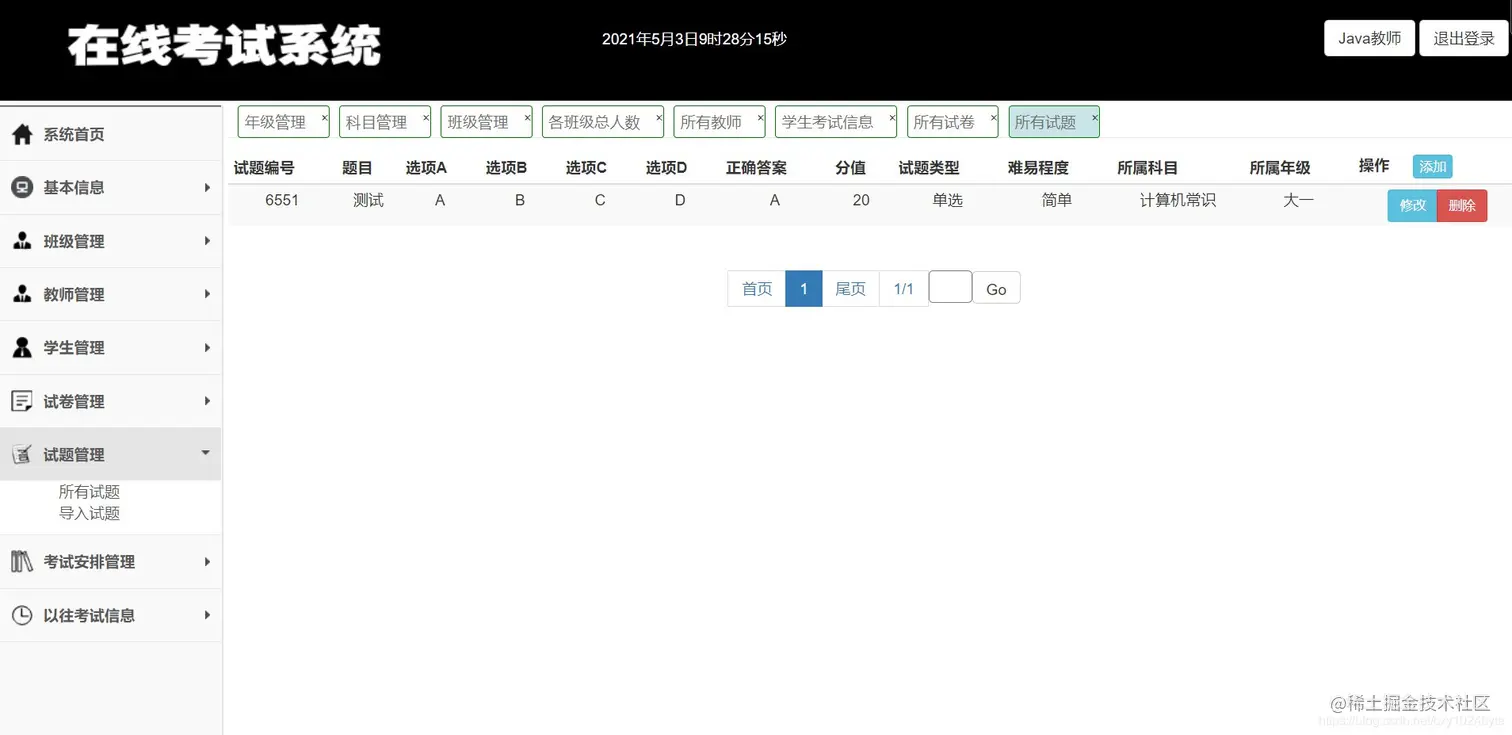Open 班级管理 via its sidebar icon

[x=23, y=240]
